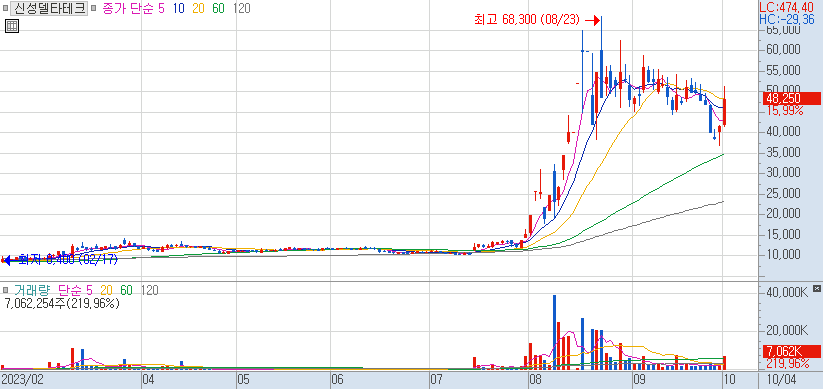Viewport: 823px width, 389px height.
Task: Select the price moving average 5 label
Action: pyautogui.click(x=161, y=8)
